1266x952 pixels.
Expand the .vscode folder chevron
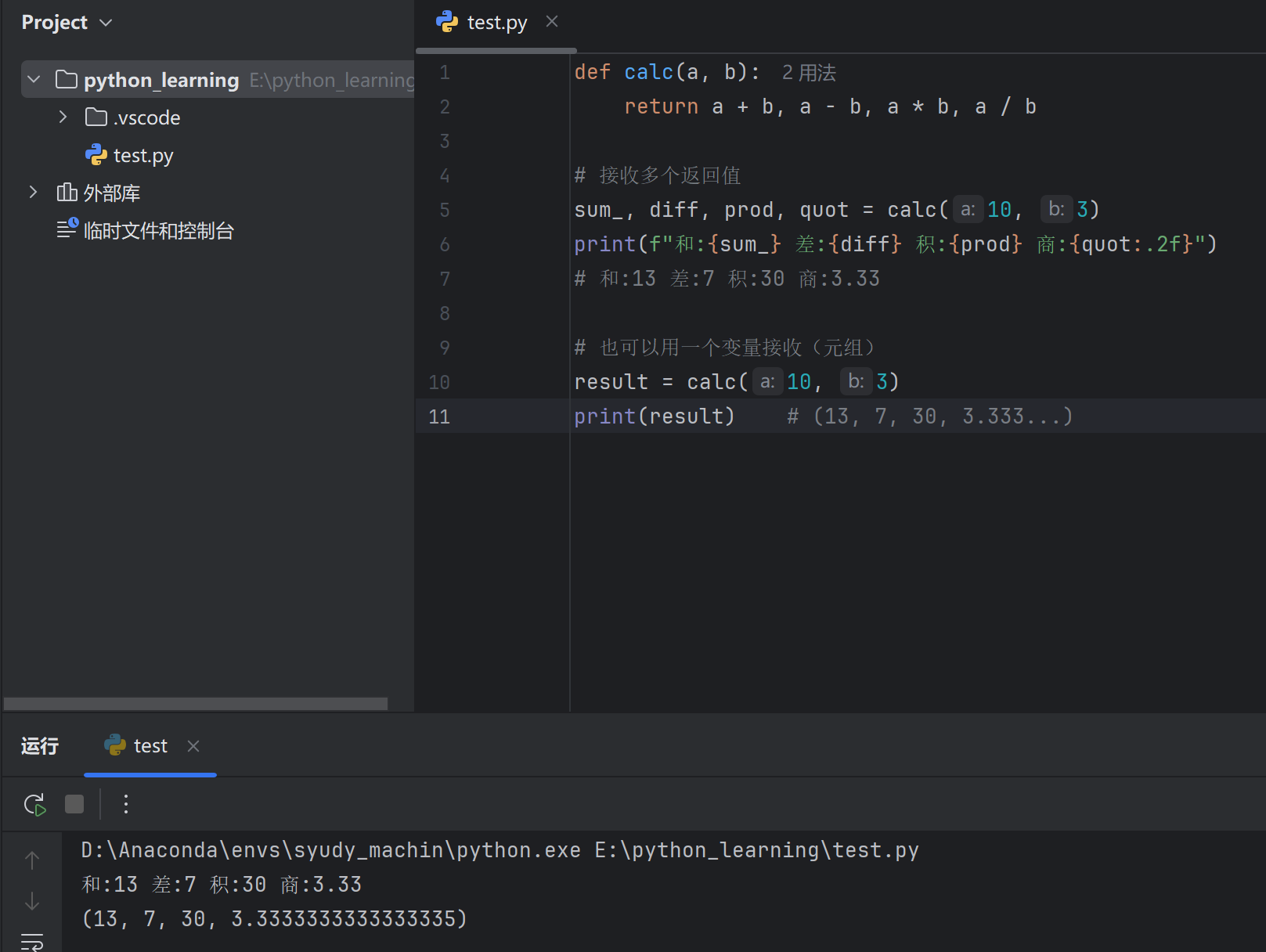point(63,117)
